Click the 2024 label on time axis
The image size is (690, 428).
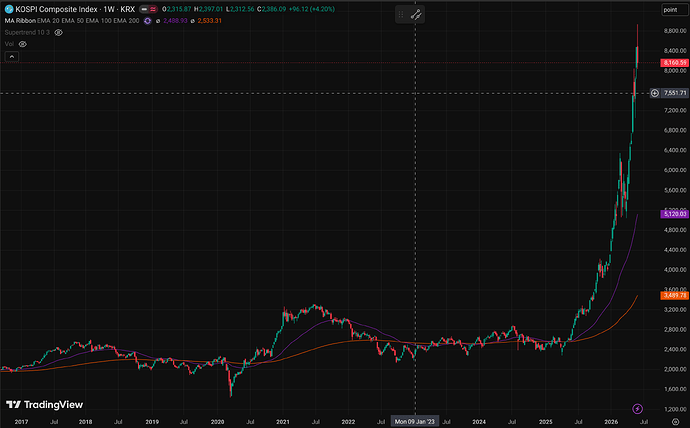pos(479,421)
